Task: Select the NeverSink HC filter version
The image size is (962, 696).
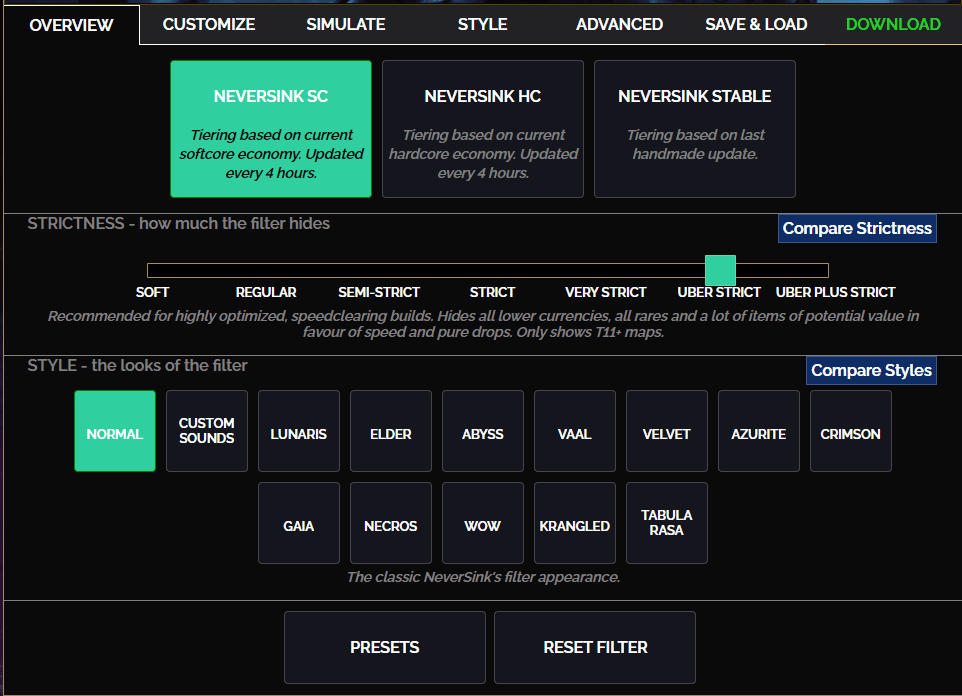Action: pyautogui.click(x=483, y=129)
